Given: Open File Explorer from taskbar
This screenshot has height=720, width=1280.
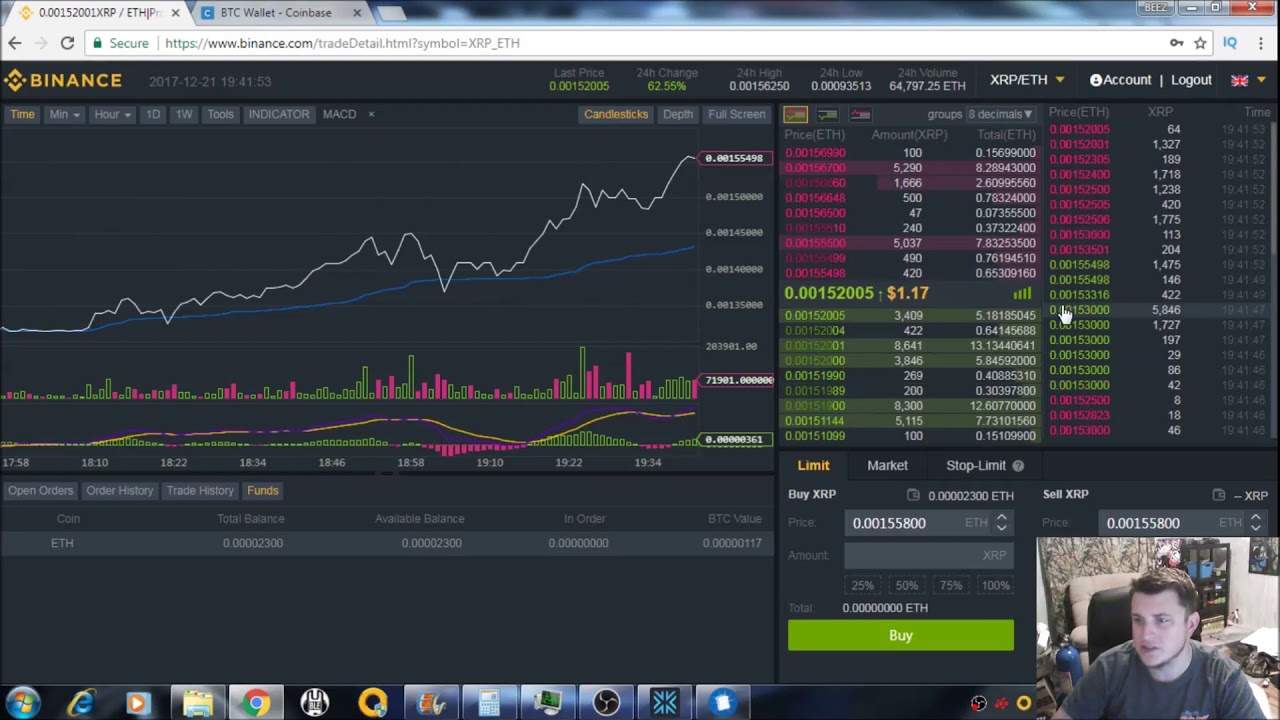Looking at the screenshot, I should tap(197, 702).
